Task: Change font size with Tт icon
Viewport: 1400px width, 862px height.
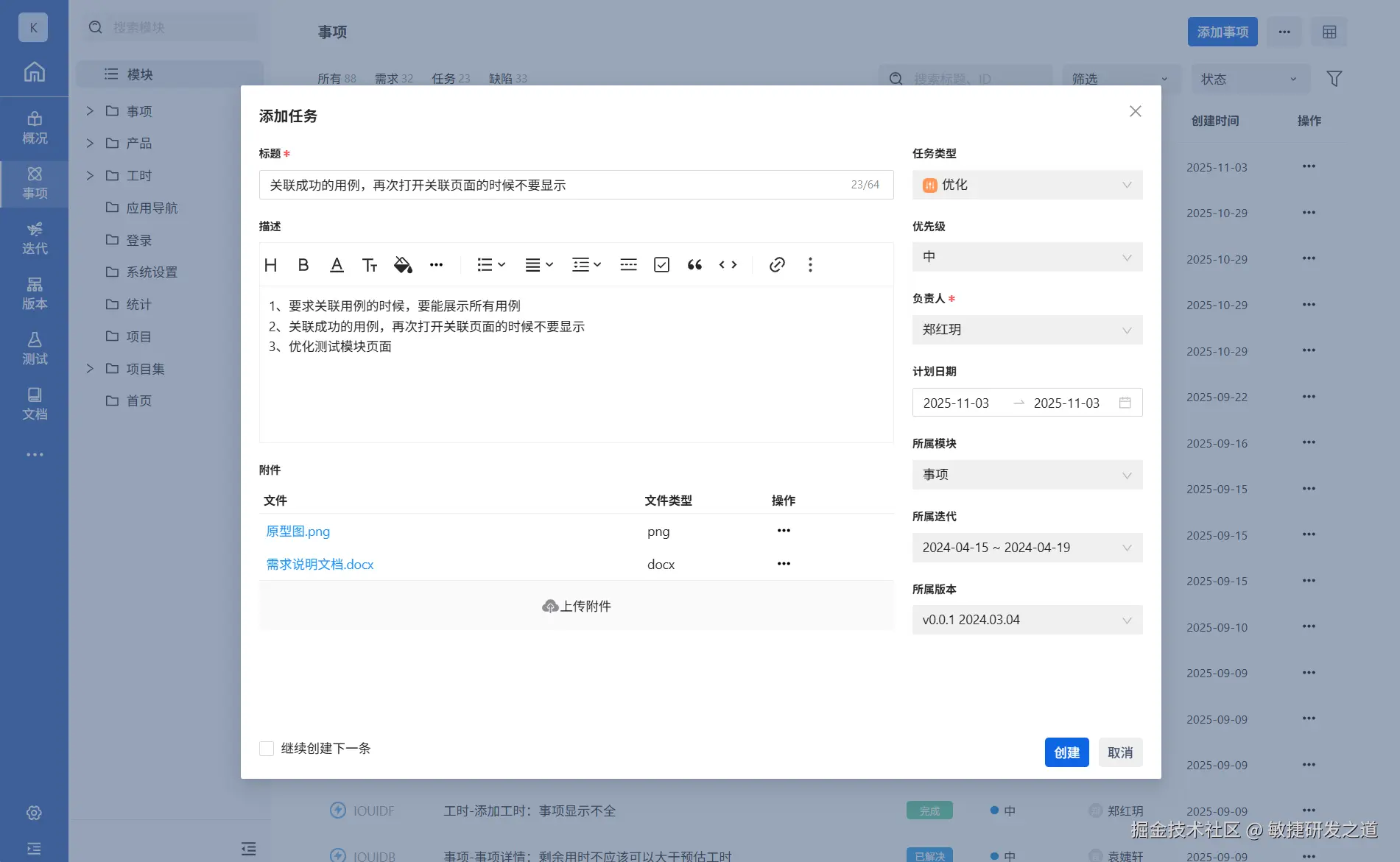Action: coord(370,265)
